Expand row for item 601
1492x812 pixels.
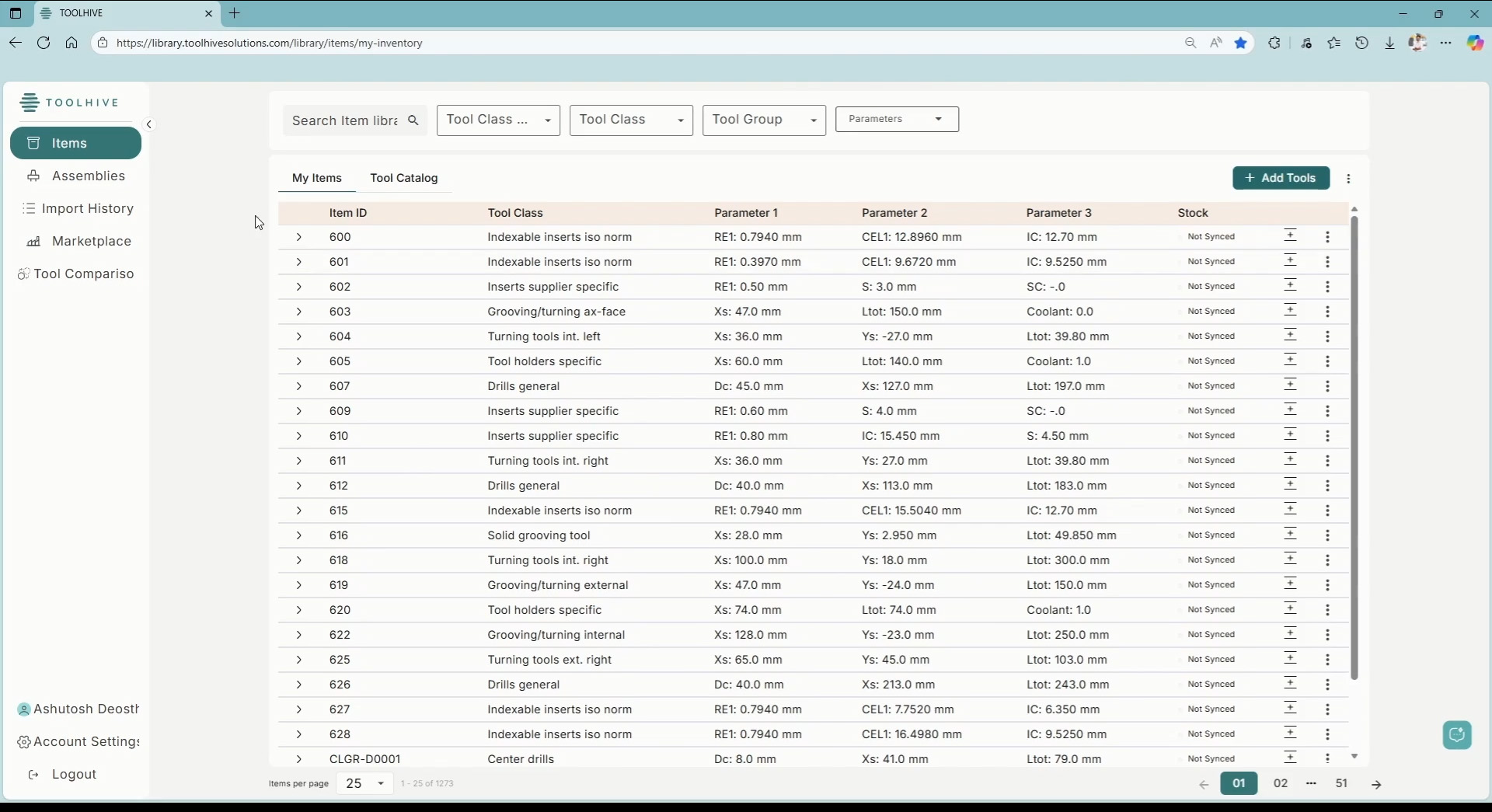[x=298, y=262]
